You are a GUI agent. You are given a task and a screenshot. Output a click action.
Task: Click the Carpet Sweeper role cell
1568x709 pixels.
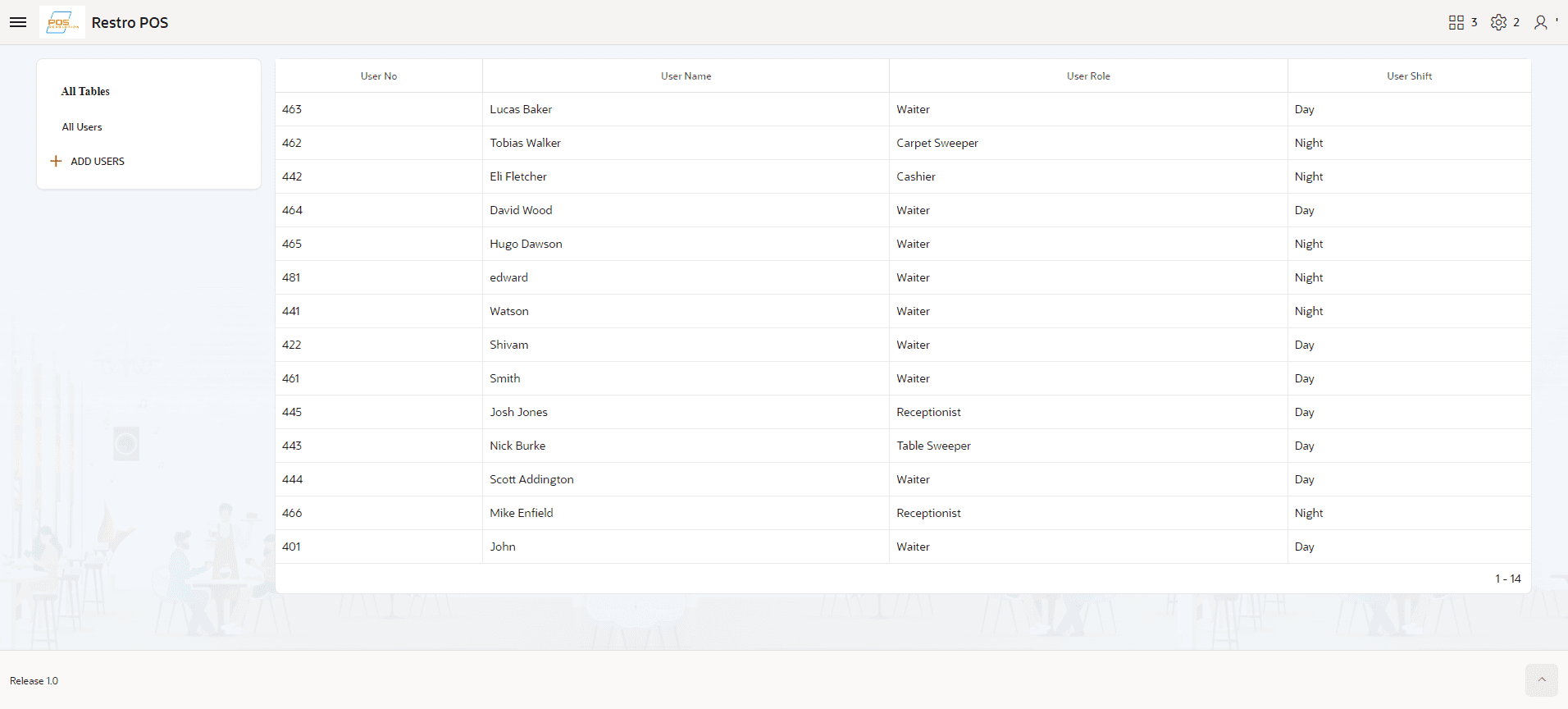(937, 143)
